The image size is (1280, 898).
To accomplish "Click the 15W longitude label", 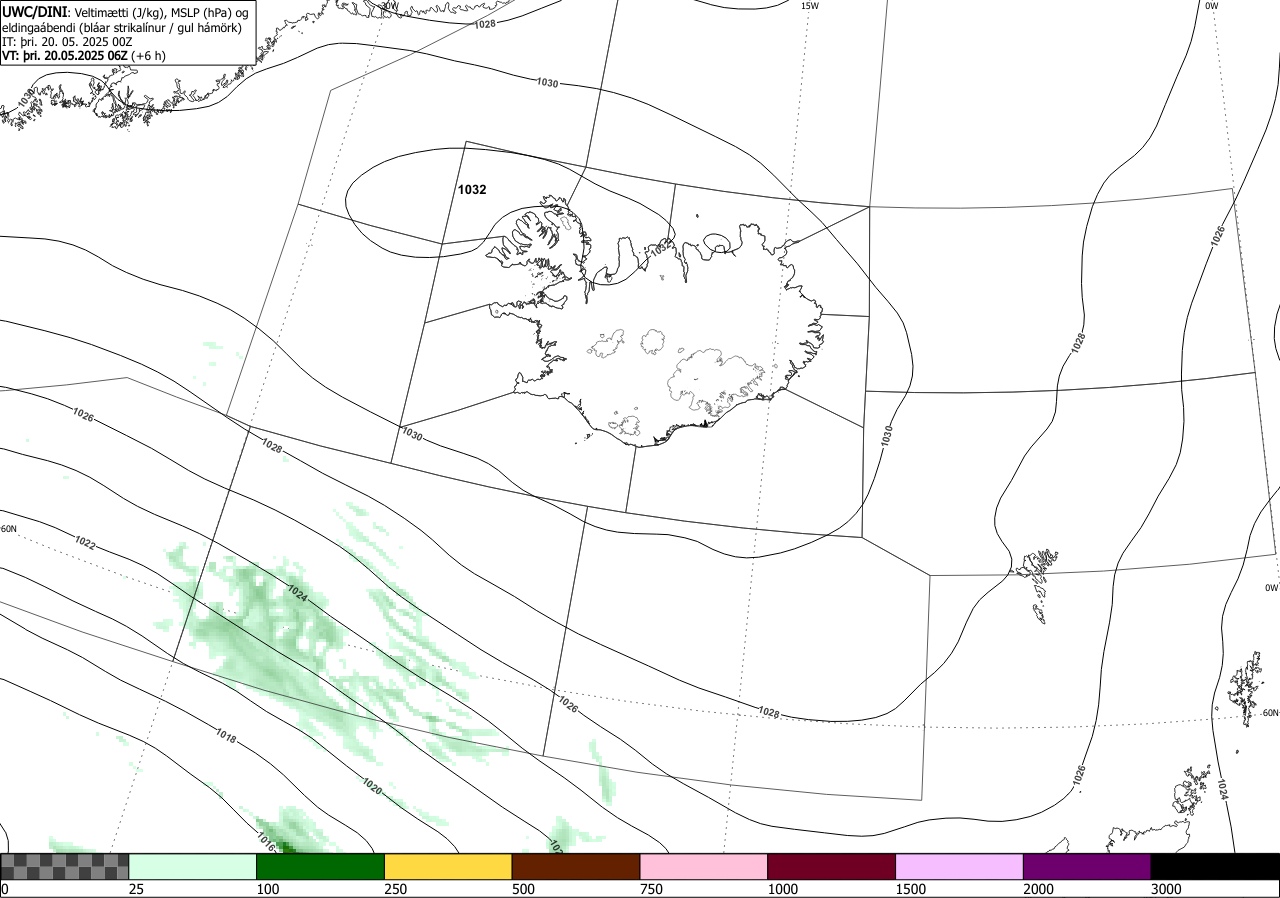I will point(810,6).
